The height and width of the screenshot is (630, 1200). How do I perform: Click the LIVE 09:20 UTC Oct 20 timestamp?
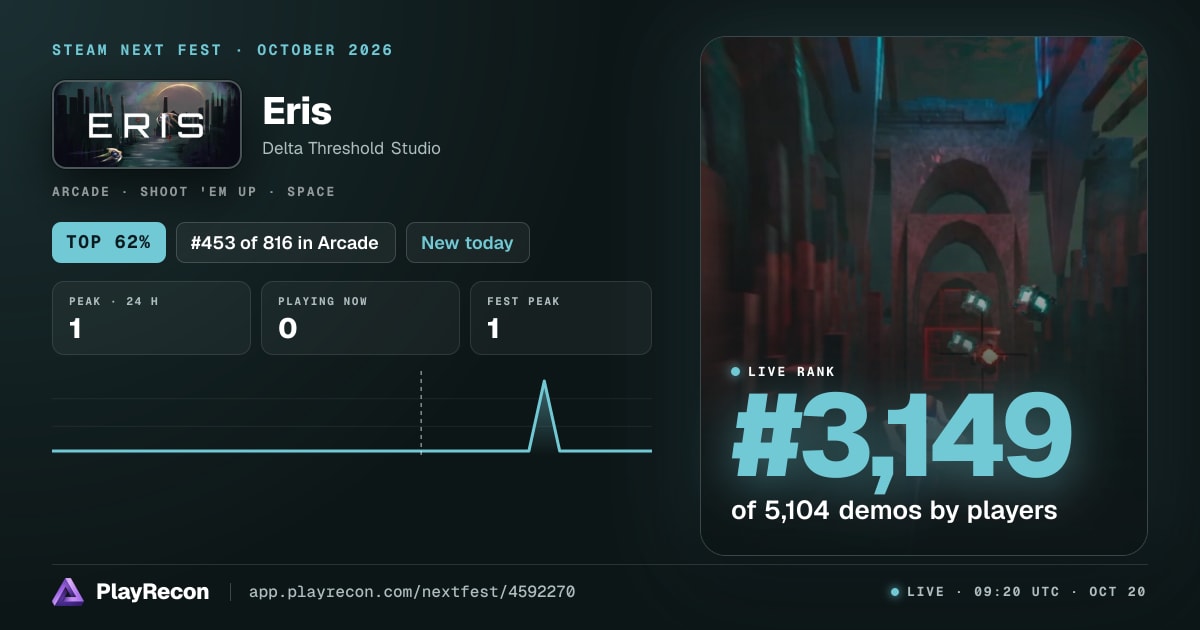(x=1026, y=592)
